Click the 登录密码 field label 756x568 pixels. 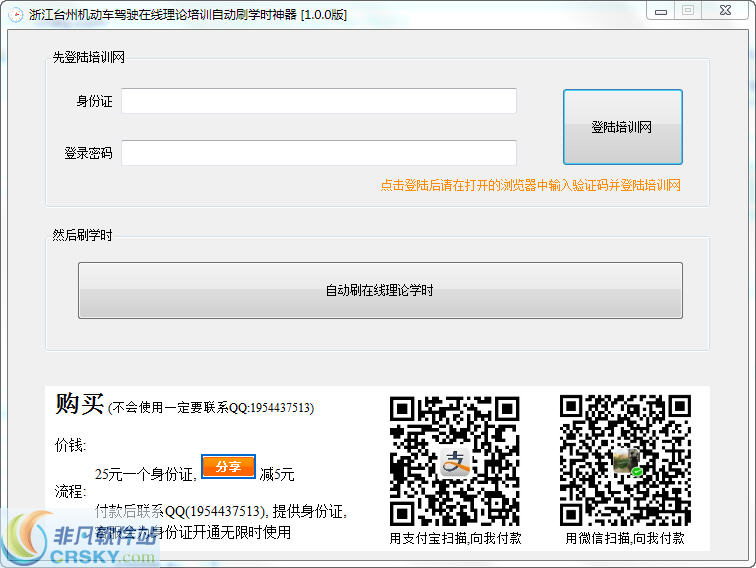click(x=89, y=153)
